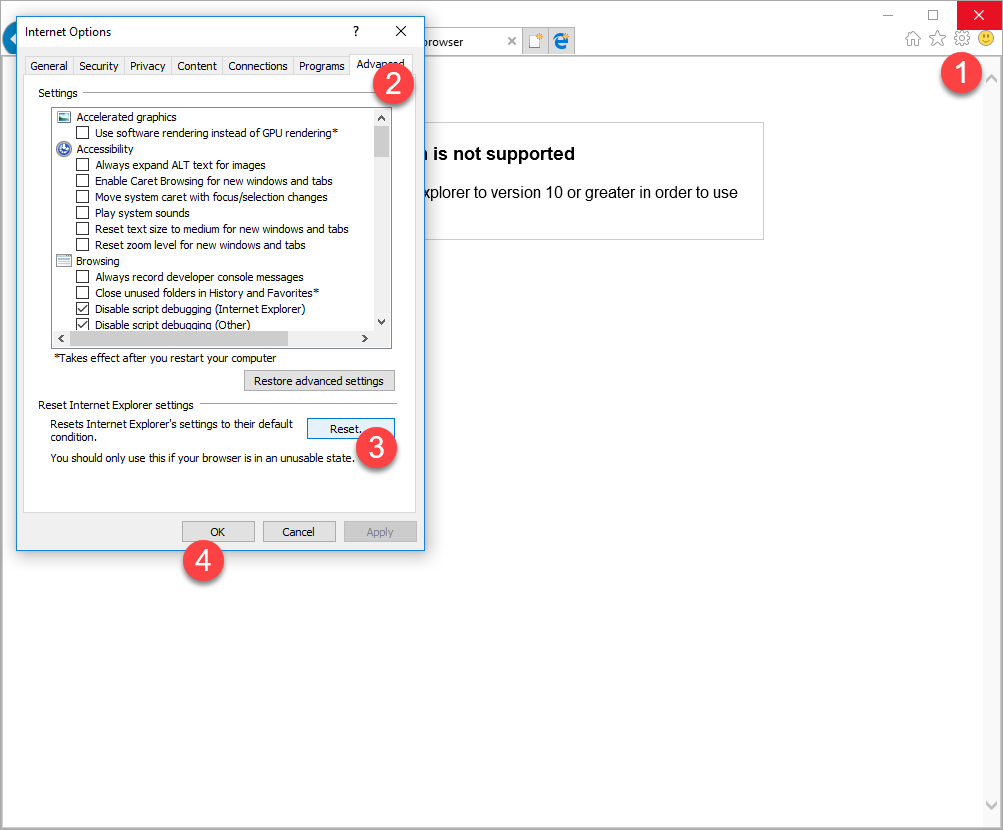Screen dimensions: 1003x830
Task: Click the Accessibility icon in the settings list
Action: pyautogui.click(x=62, y=149)
